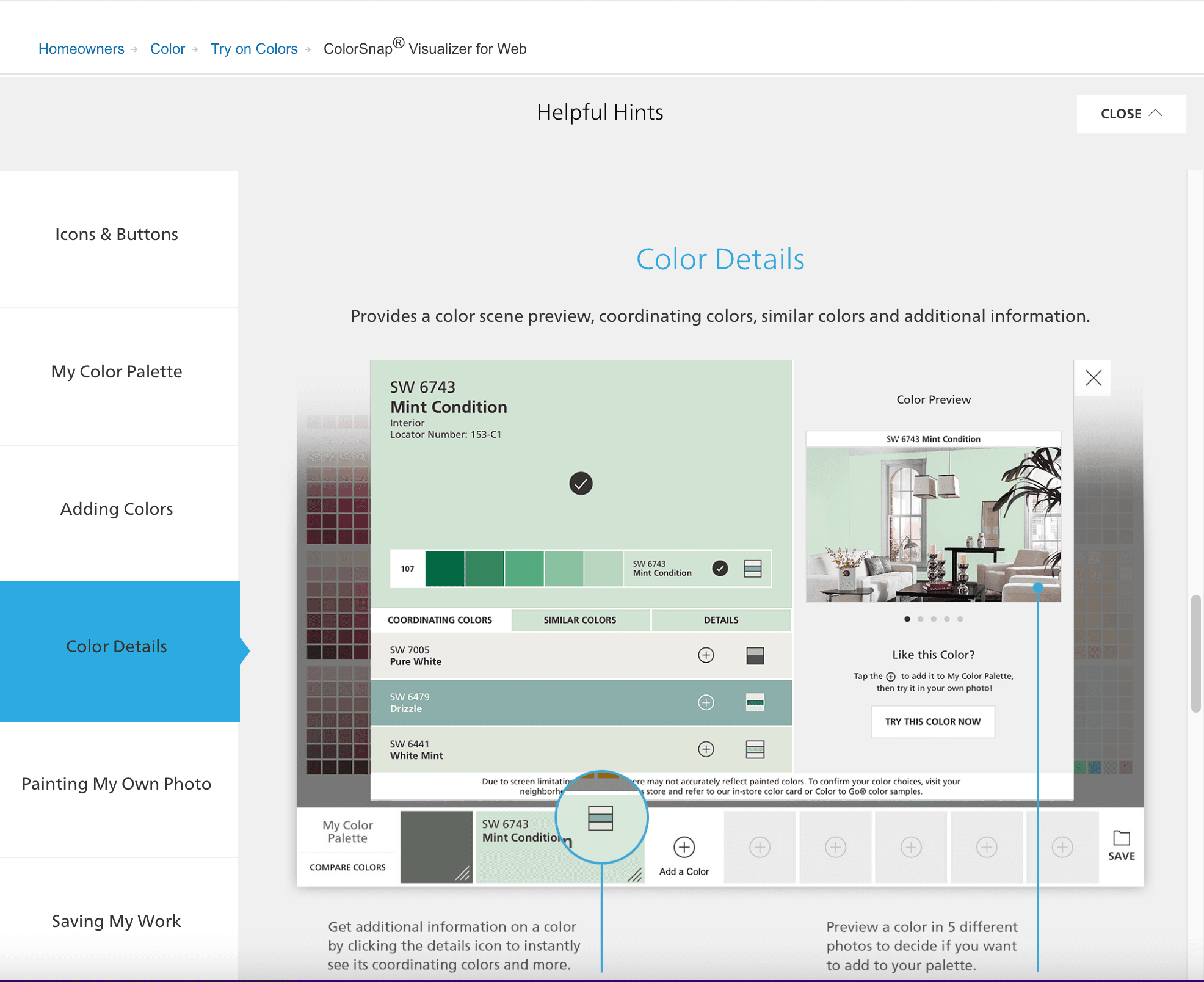The height and width of the screenshot is (982, 1204).
Task: Open the Adding Colors hint section
Action: pyautogui.click(x=117, y=509)
